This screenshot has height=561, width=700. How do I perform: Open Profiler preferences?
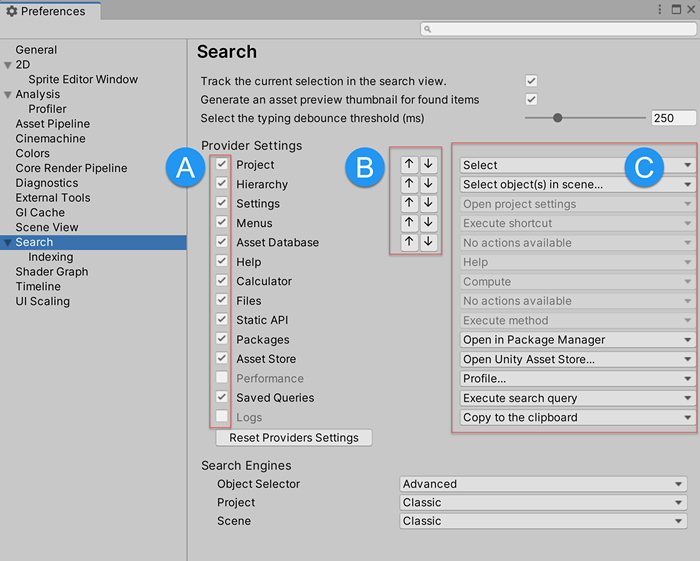point(47,109)
